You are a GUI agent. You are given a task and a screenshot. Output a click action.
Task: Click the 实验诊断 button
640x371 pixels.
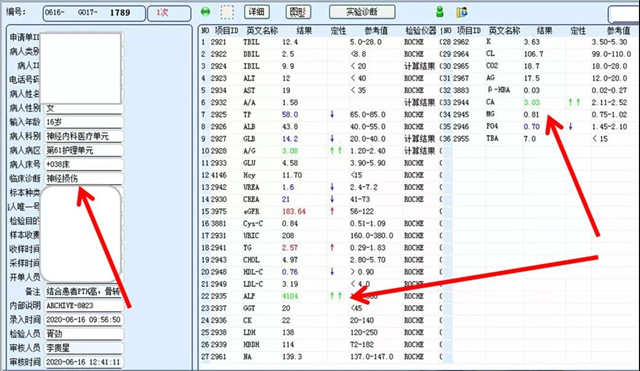362,12
